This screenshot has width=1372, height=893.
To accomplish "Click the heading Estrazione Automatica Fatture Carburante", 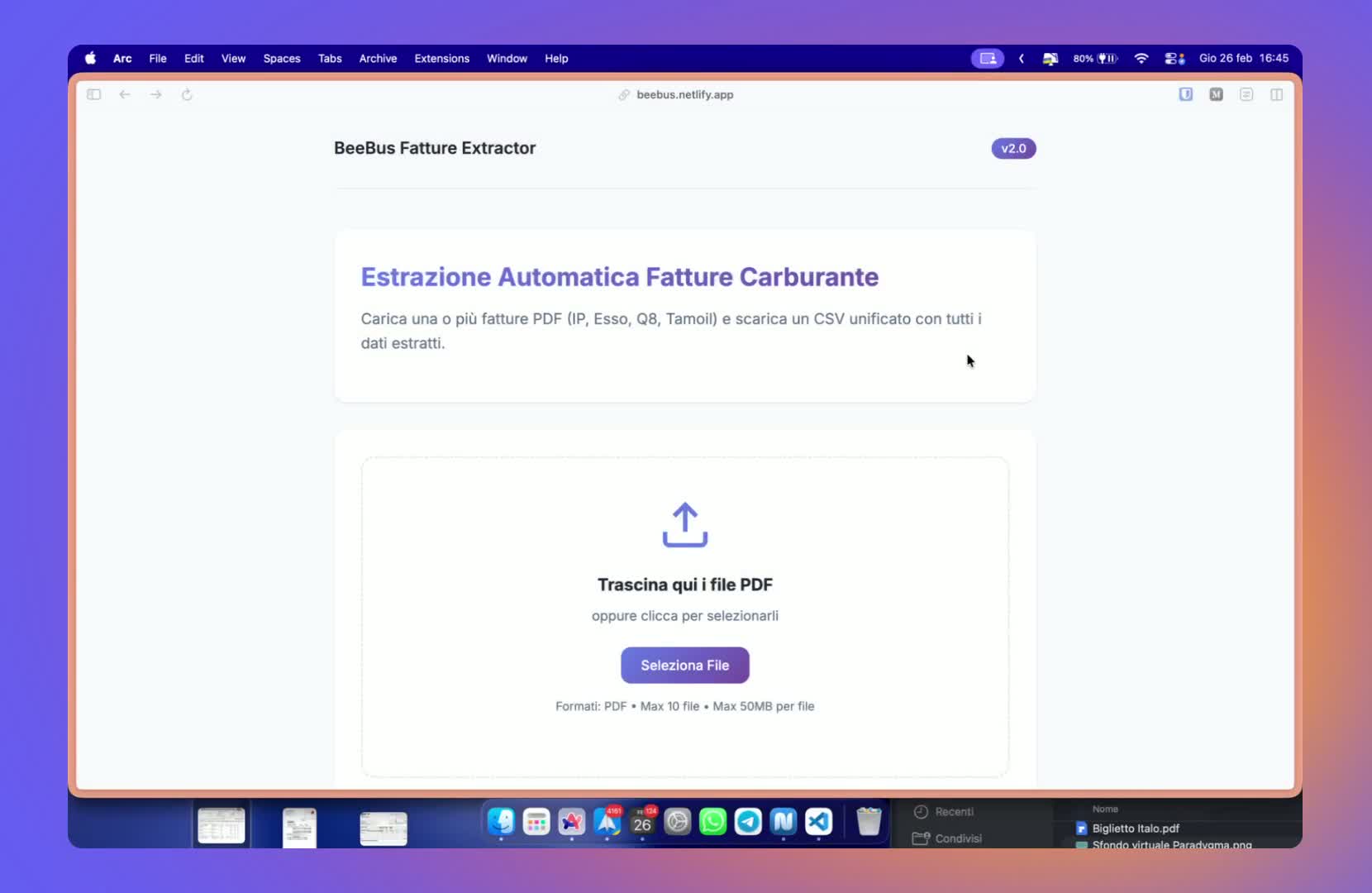I will click(x=620, y=277).
